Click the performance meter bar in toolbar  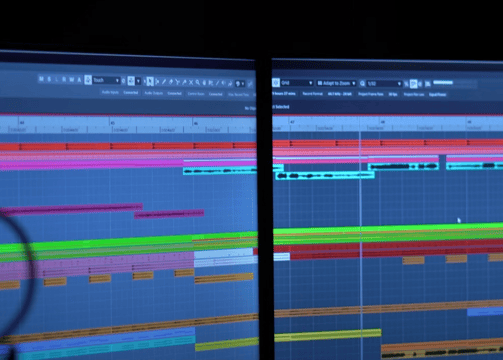443,82
